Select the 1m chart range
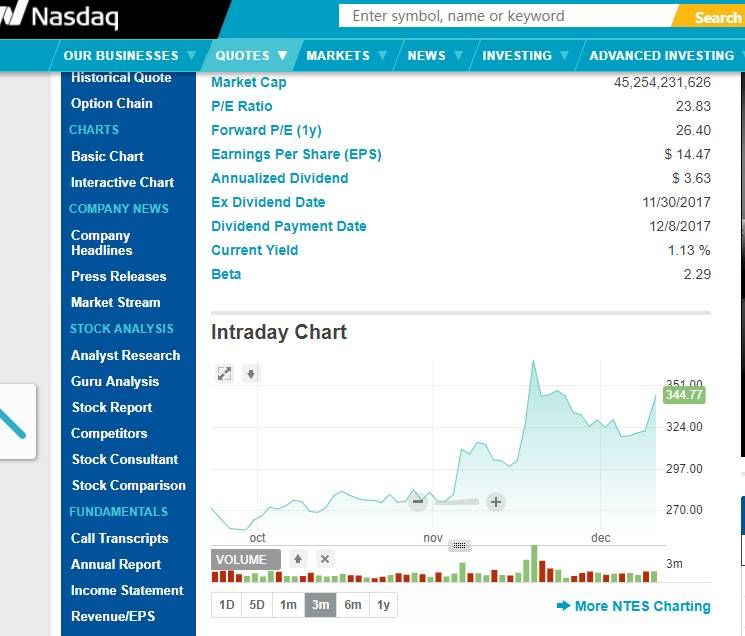 pyautogui.click(x=288, y=605)
